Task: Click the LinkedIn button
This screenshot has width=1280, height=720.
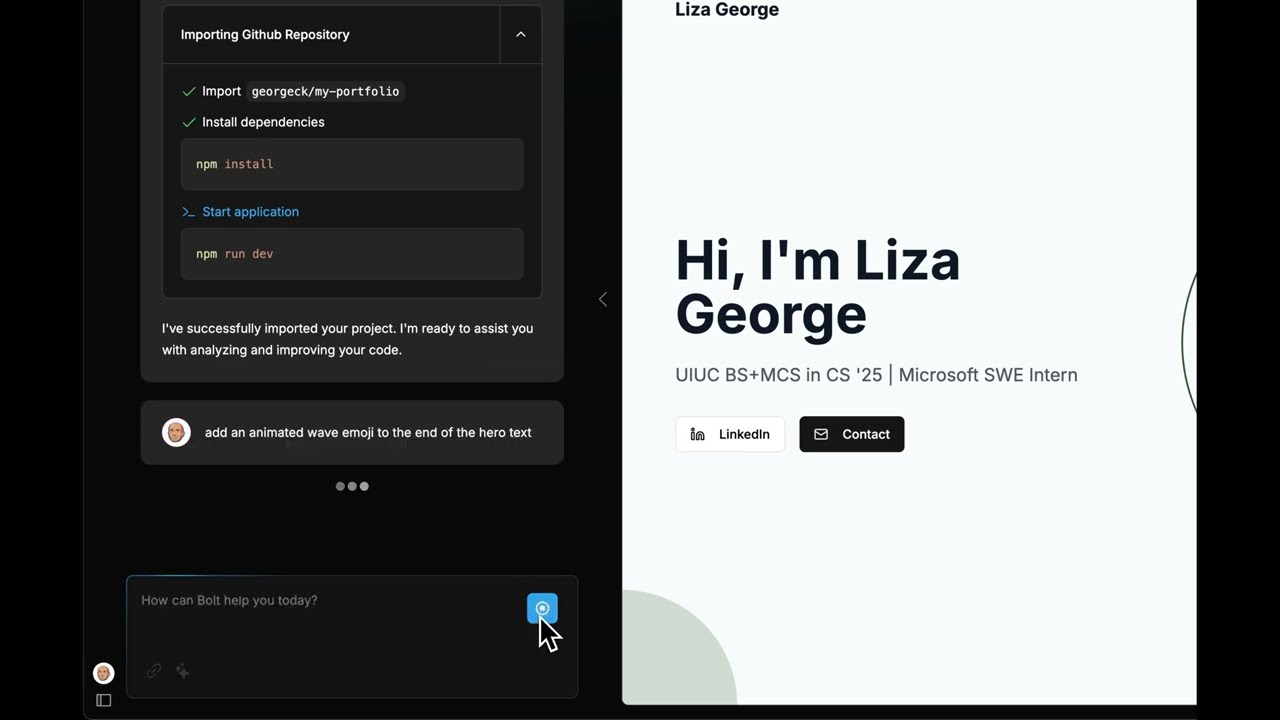Action: [x=730, y=434]
